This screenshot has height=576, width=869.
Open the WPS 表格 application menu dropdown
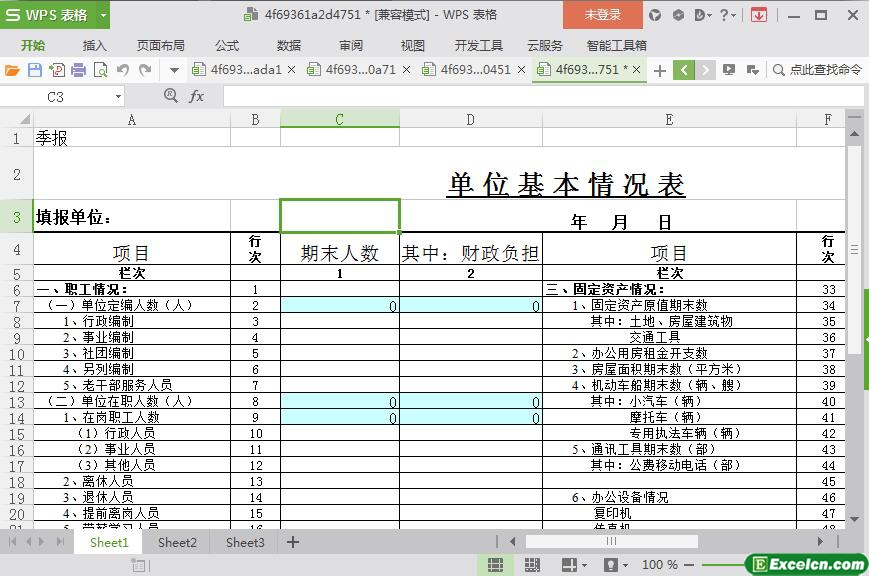(103, 15)
